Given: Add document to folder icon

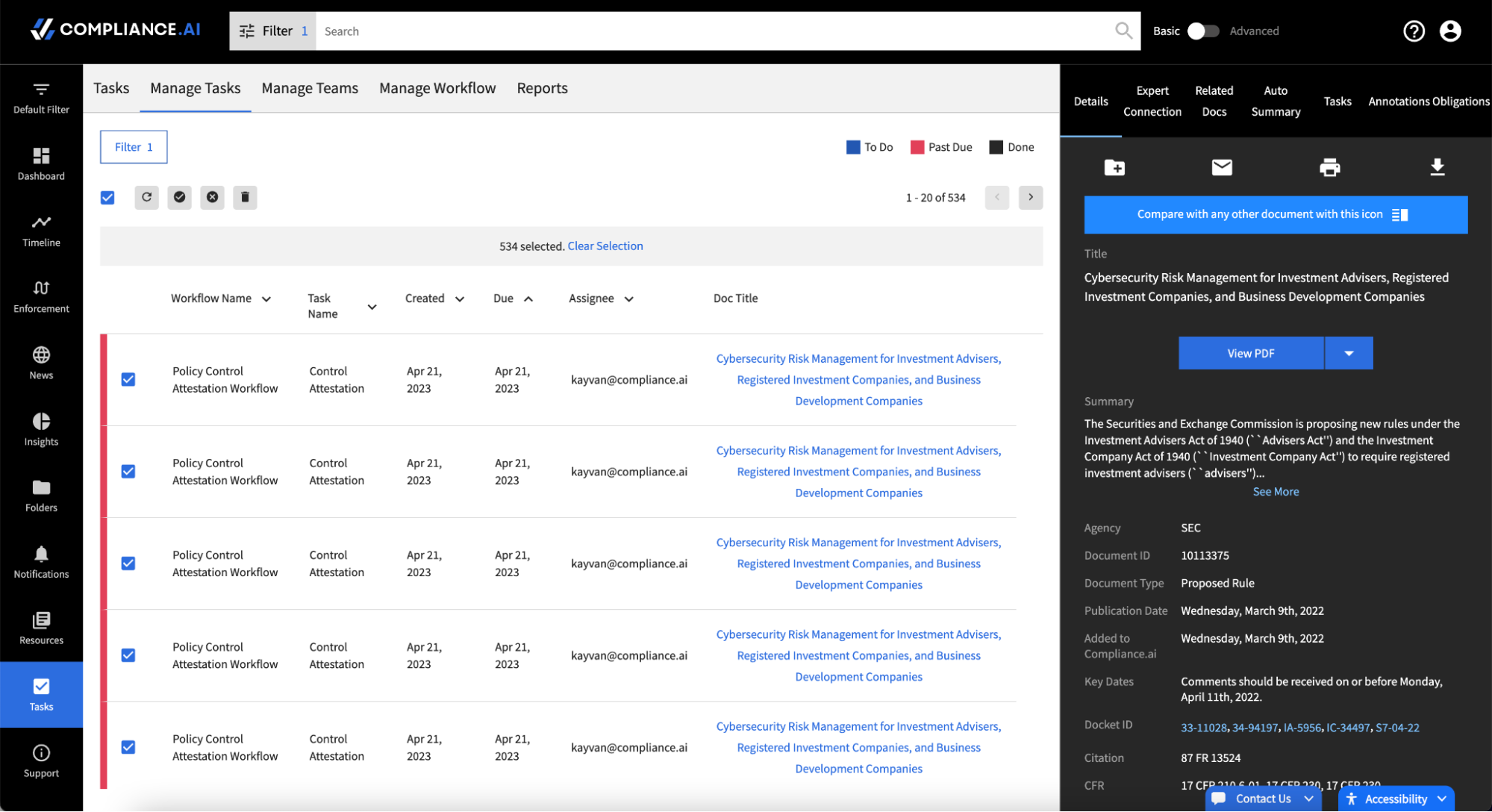Looking at the screenshot, I should click(x=1114, y=167).
